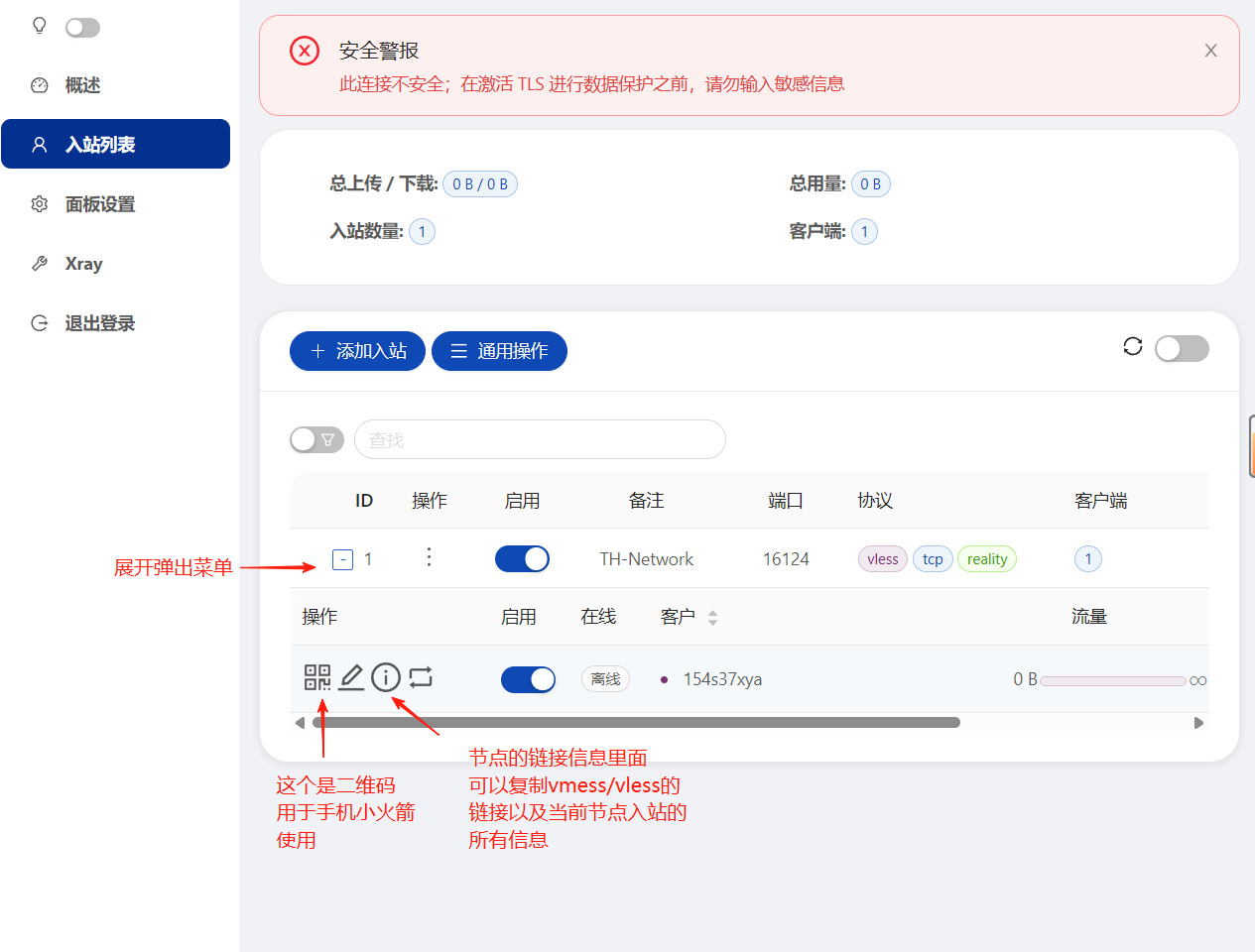Toggle the dark theme switch in sidebar
The width and height of the screenshot is (1255, 952).
pos(82,28)
